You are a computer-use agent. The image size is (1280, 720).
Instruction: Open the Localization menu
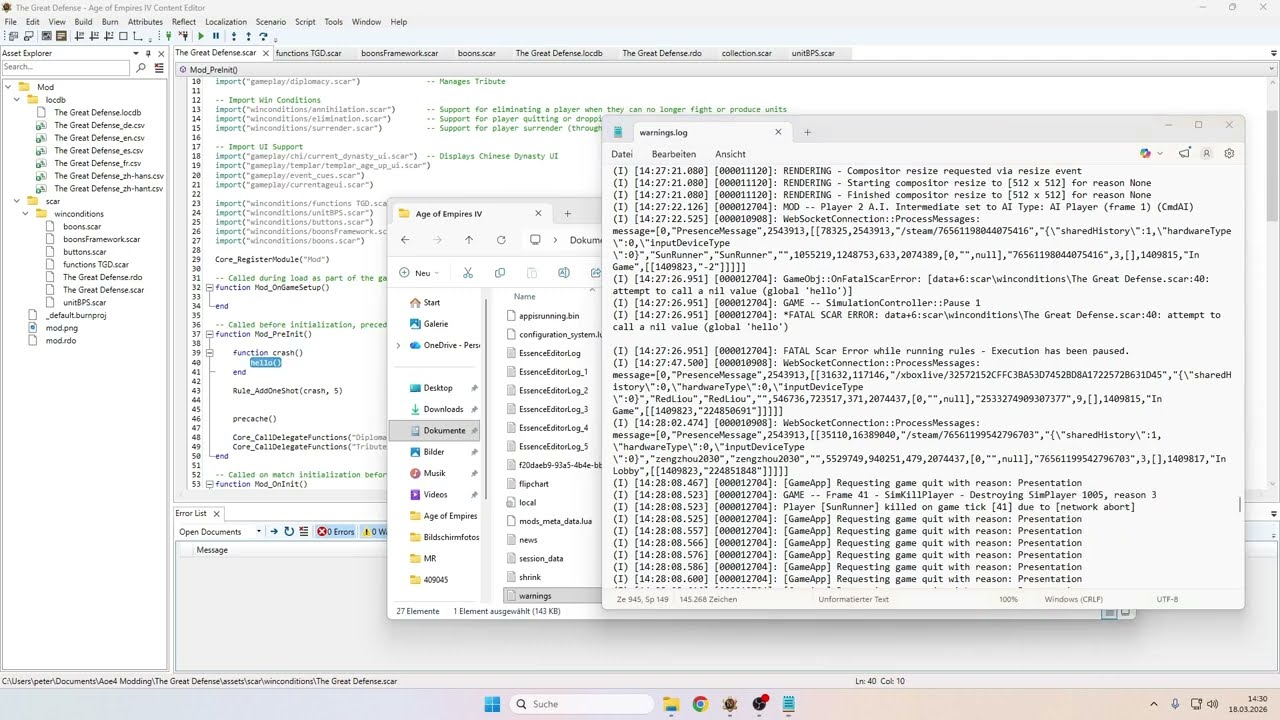pyautogui.click(x=225, y=21)
